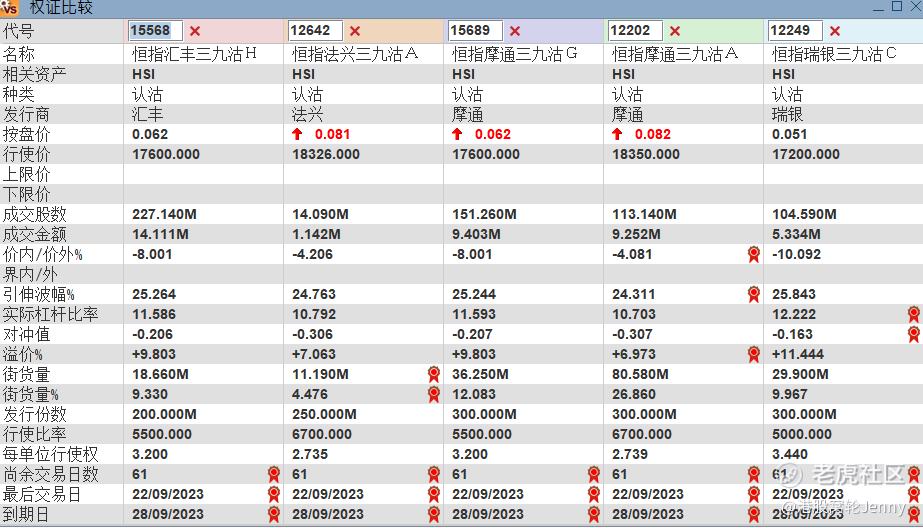Select the 行使价 row label
923x528 pixels.
pyautogui.click(x=26, y=154)
